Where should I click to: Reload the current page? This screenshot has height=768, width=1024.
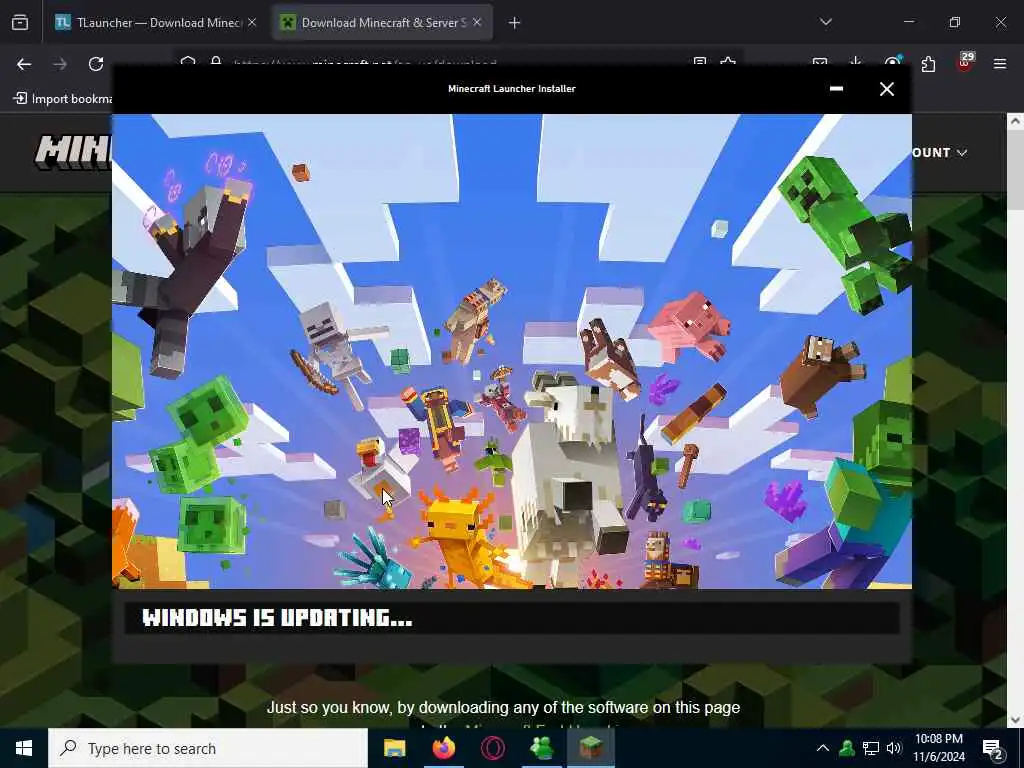point(96,64)
